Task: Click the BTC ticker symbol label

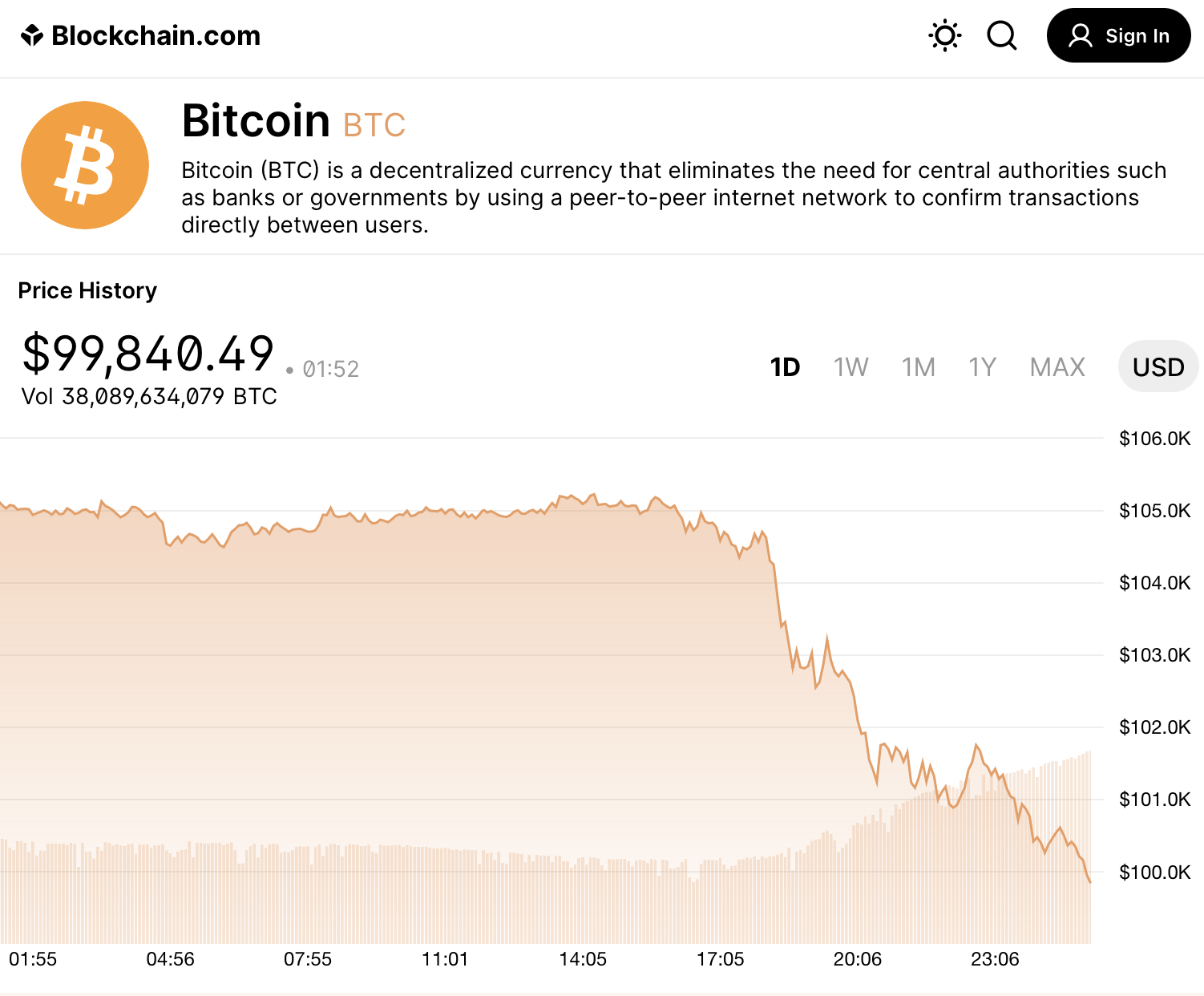Action: click(x=374, y=126)
